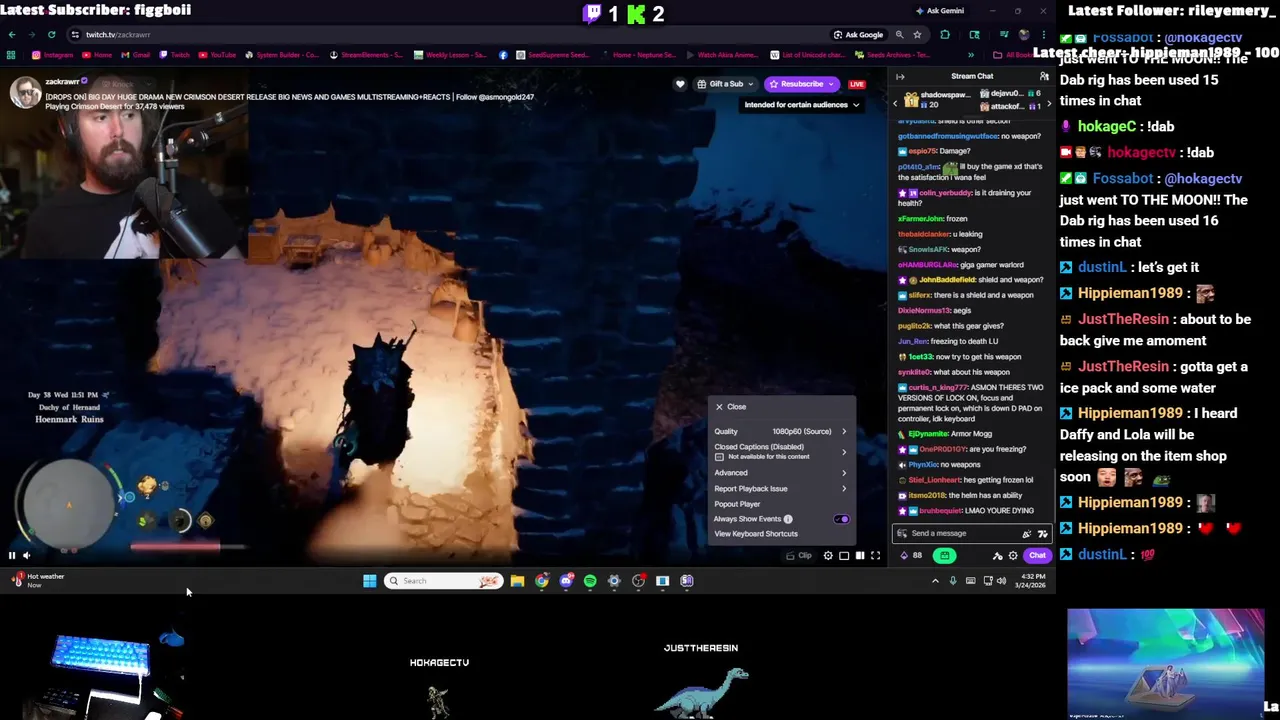The width and height of the screenshot is (1280, 720).
Task: Open the Windows Start menu
Action: [369, 581]
